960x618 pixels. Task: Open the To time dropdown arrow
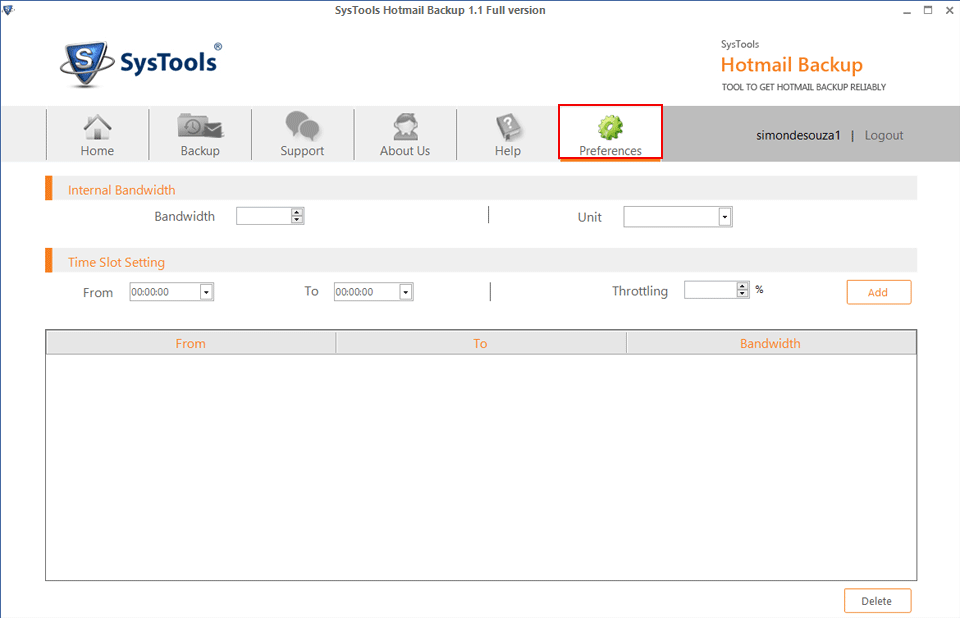pos(405,292)
